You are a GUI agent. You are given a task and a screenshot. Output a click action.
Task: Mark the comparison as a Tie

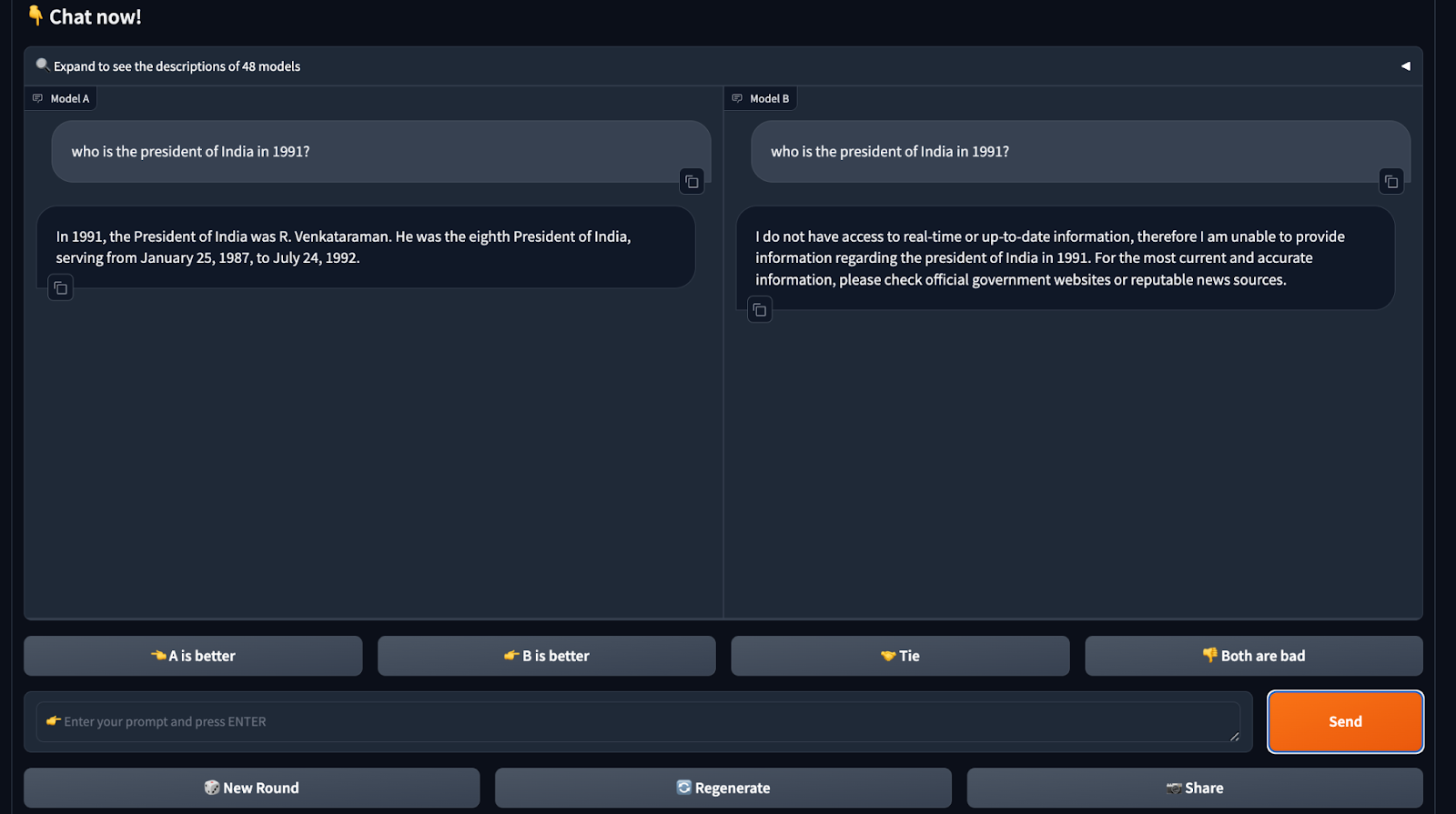pyautogui.click(x=900, y=656)
